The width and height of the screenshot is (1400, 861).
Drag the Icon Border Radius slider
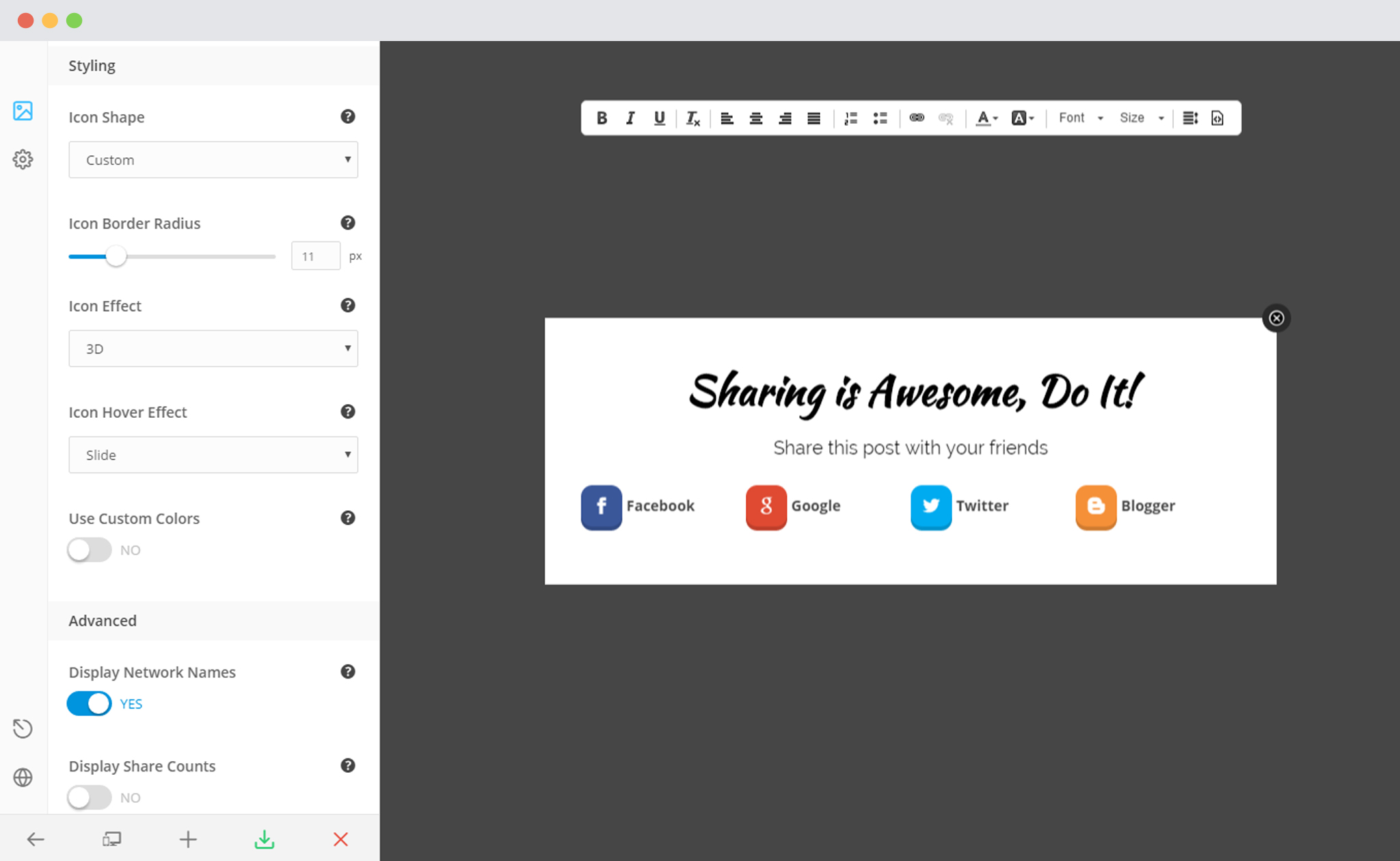[116, 256]
